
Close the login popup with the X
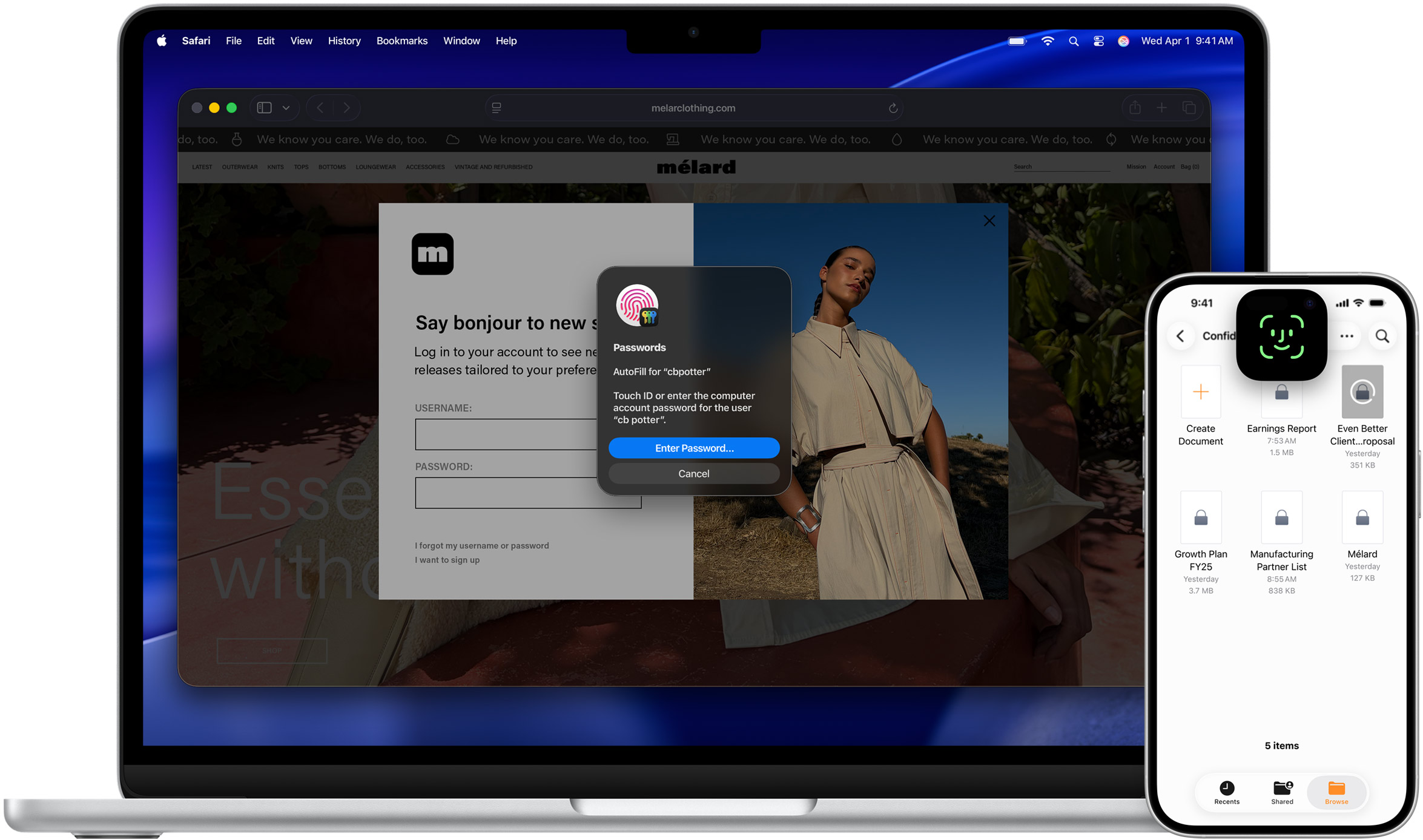(989, 221)
